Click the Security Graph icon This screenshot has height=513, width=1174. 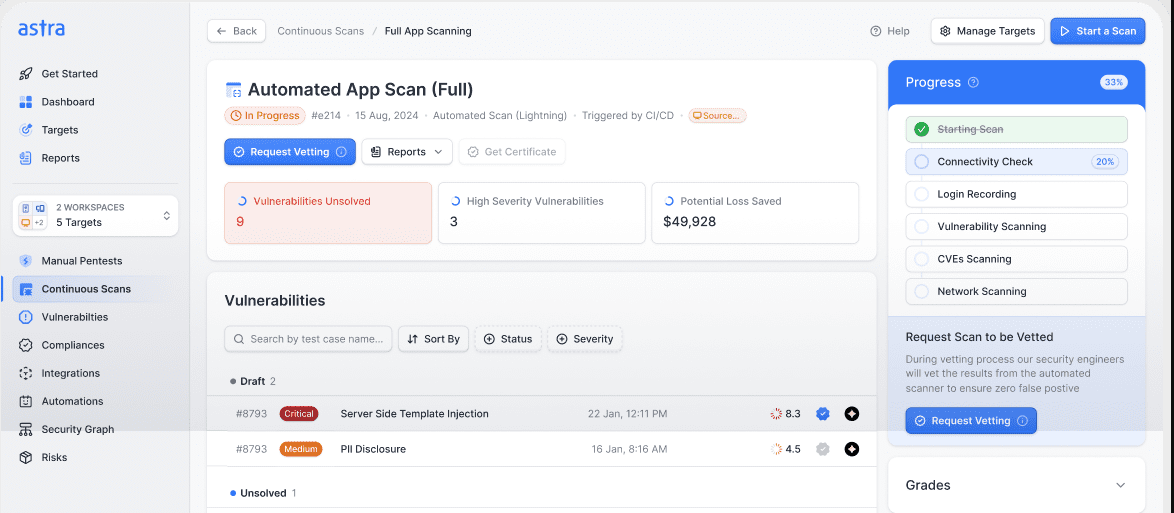click(x=25, y=429)
